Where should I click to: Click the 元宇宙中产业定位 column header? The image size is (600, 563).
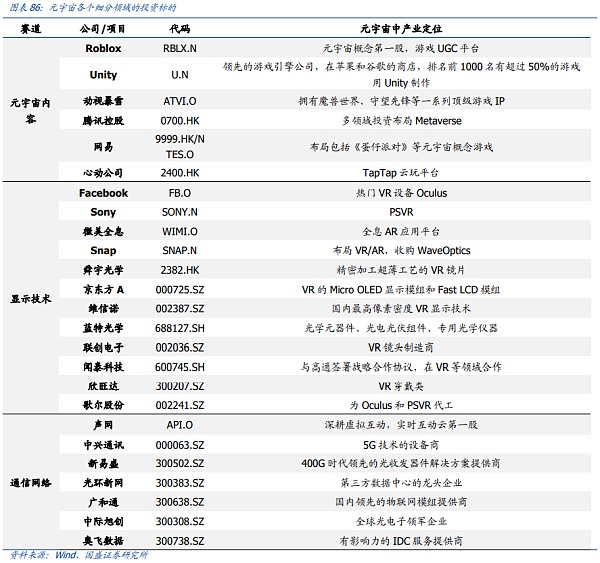coord(401,29)
